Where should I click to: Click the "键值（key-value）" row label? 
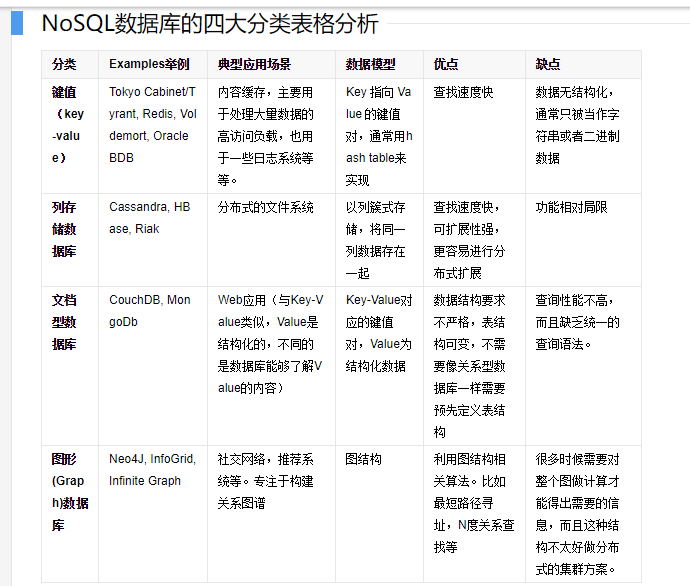tap(68, 125)
